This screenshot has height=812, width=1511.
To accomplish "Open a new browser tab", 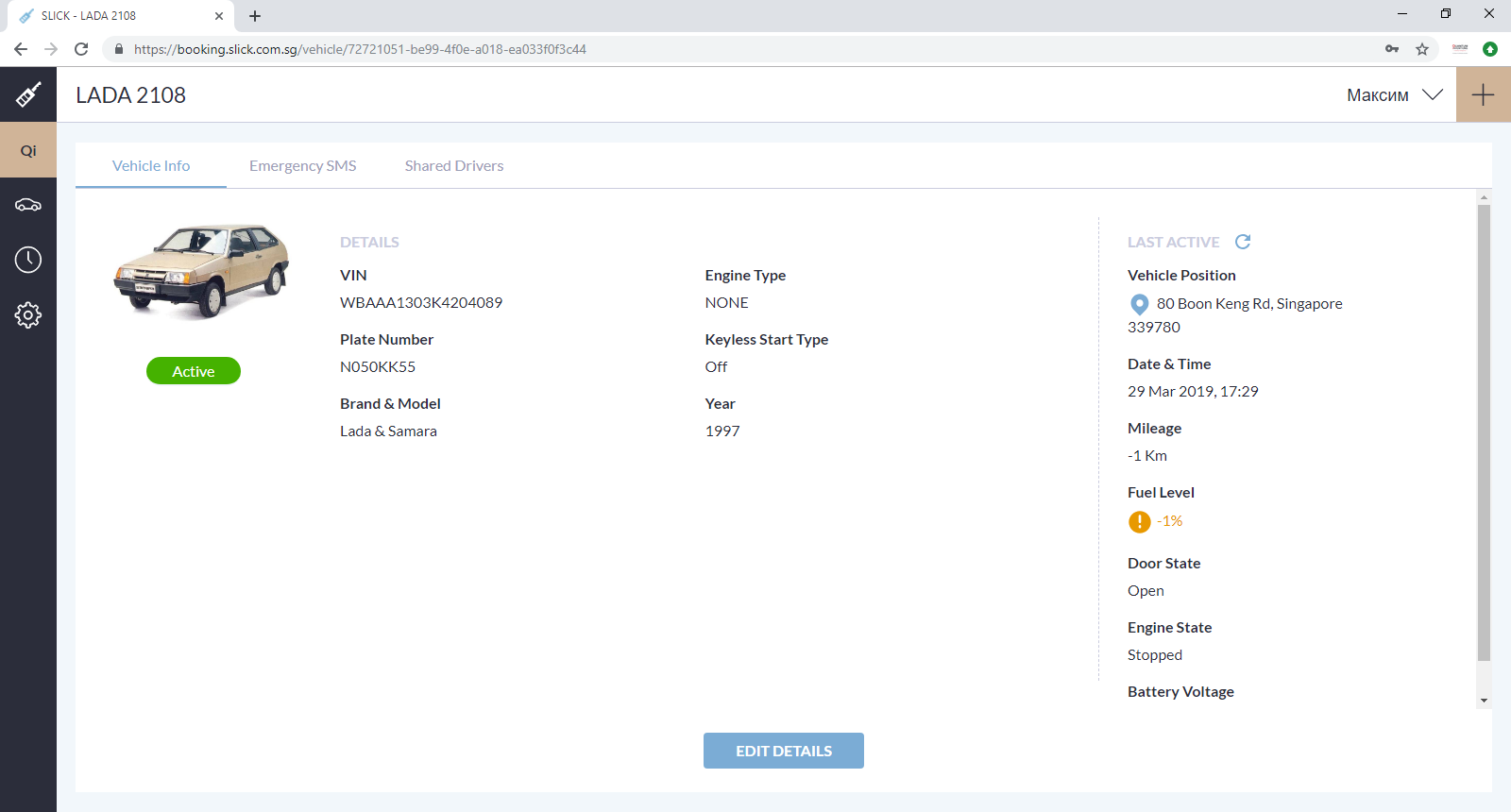I will [x=255, y=16].
